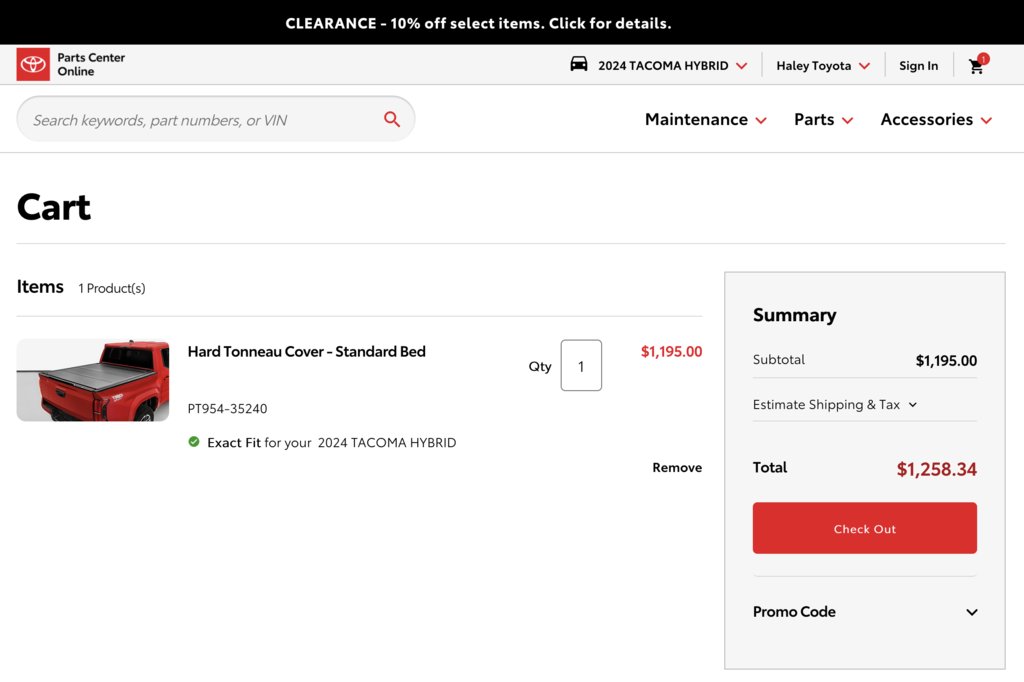This screenshot has height=682, width=1024.
Task: Open the CLEARANCE 10% off banner
Action: pos(478,23)
